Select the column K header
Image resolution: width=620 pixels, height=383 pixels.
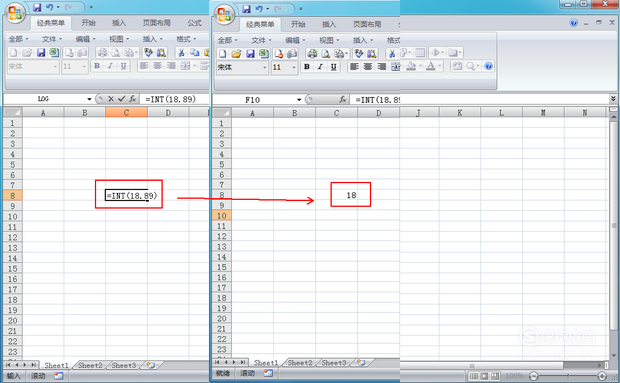pos(459,113)
